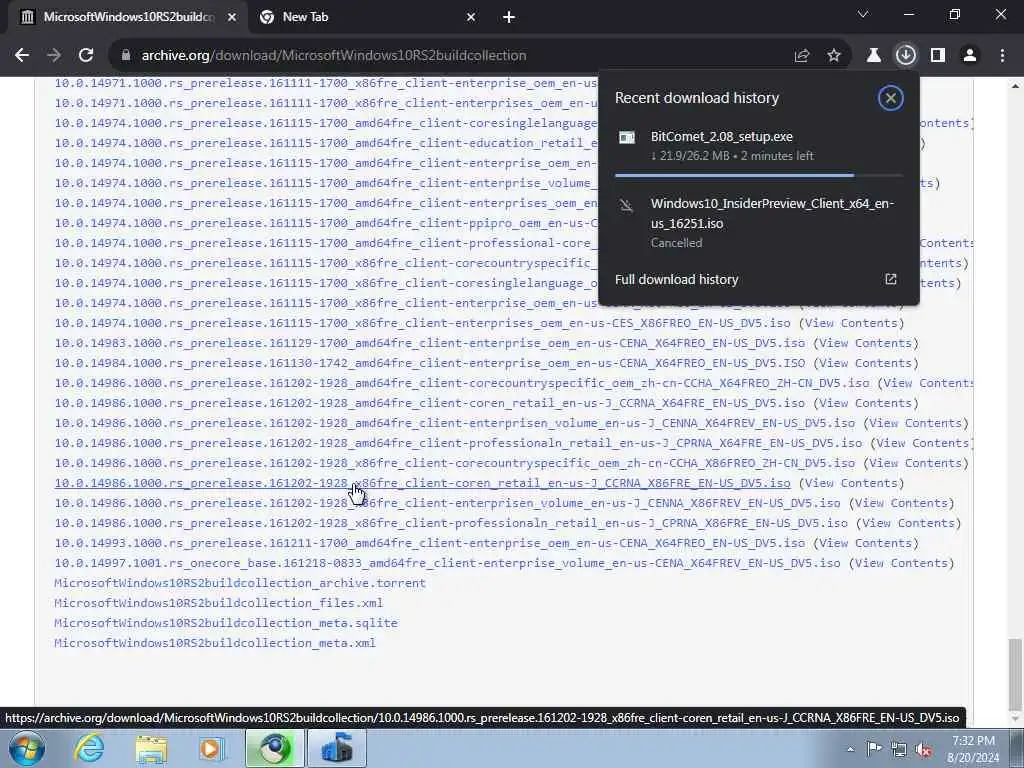The height and width of the screenshot is (768, 1024).
Task: Go back to the previous page
Action: click(x=22, y=56)
